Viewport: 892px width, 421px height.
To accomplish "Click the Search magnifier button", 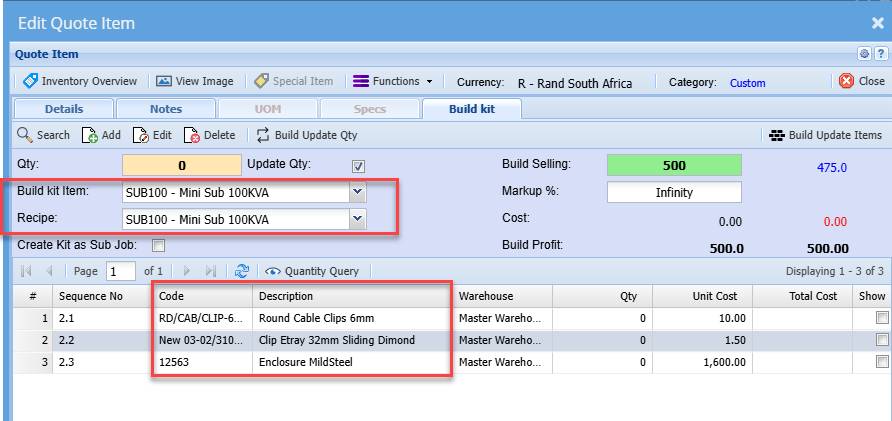I will click(x=43, y=135).
